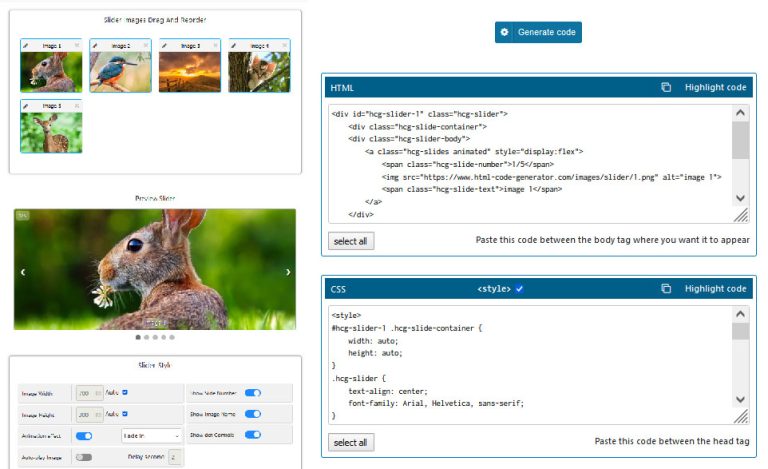Open the Fade in animation dropdown
The height and width of the screenshot is (469, 768).
151,436
